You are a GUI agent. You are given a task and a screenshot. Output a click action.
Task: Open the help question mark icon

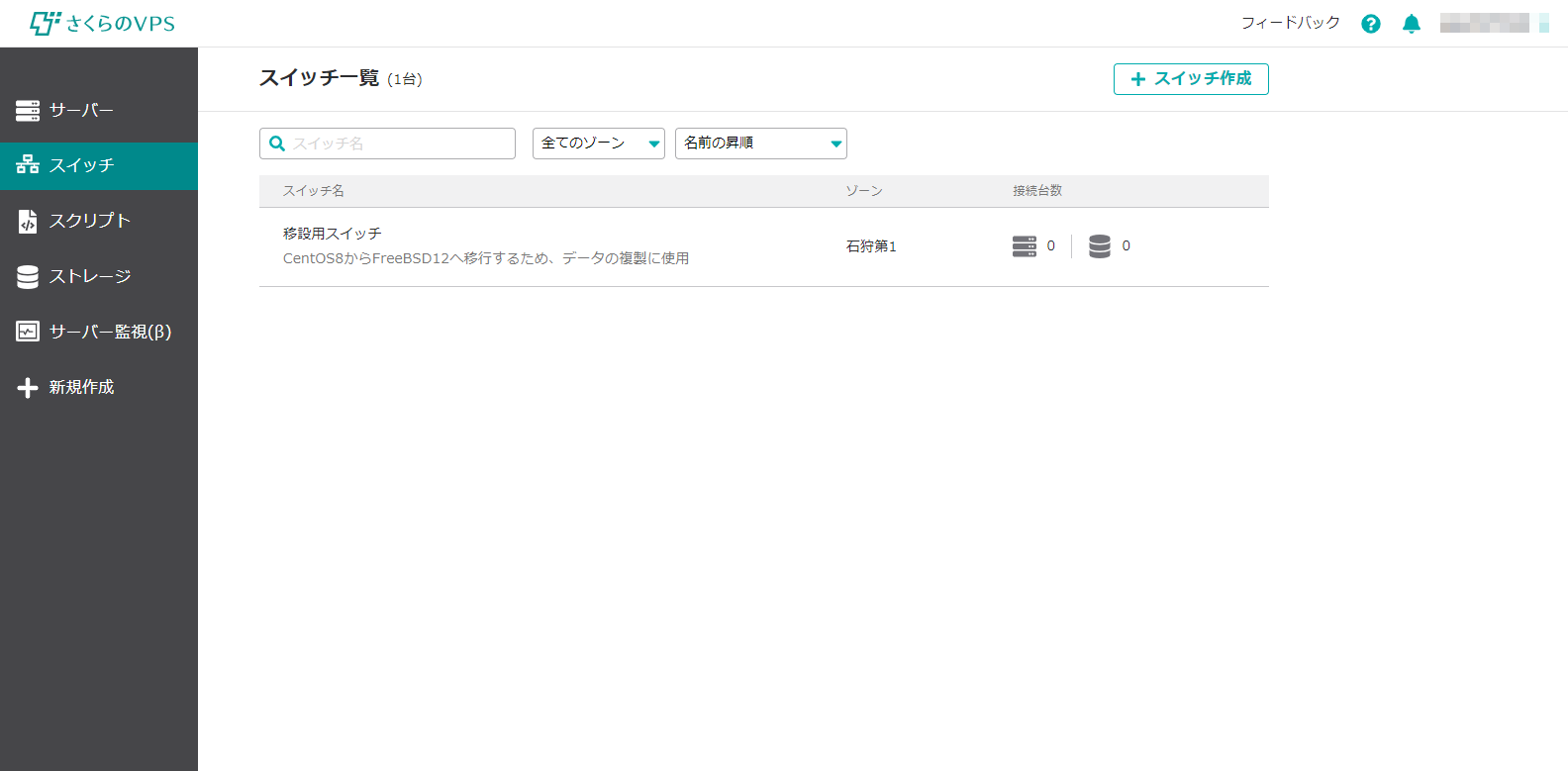(1371, 24)
